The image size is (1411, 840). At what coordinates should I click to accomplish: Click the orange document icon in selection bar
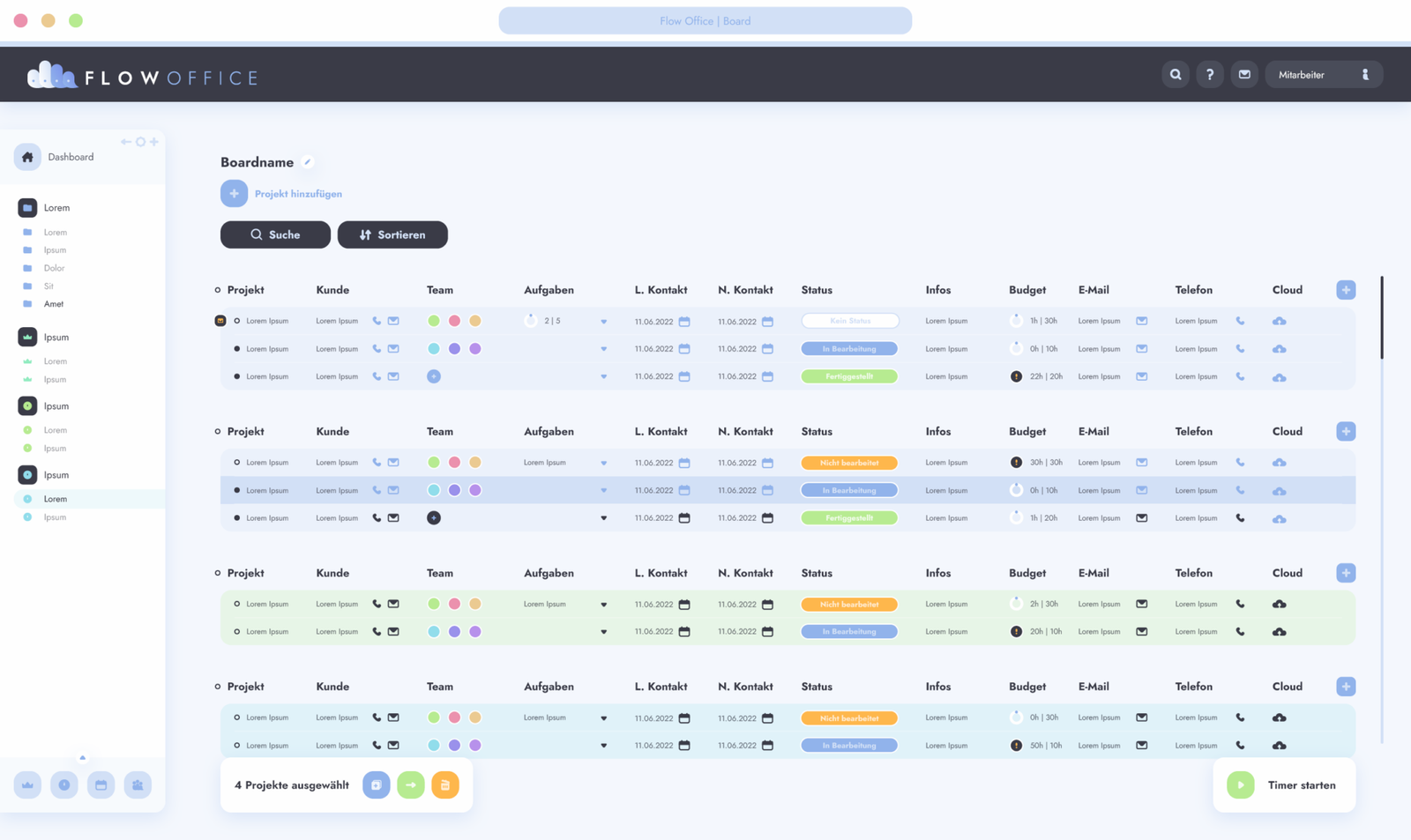coord(445,785)
